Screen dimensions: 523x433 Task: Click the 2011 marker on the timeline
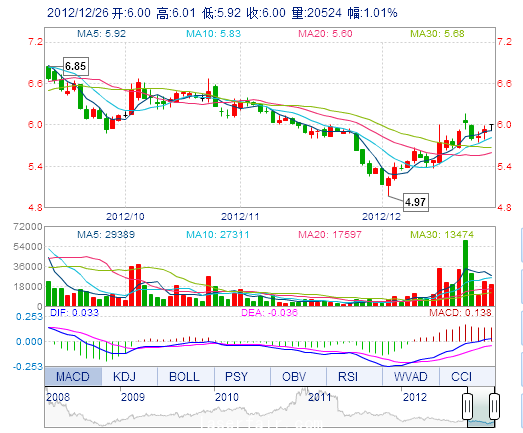click(320, 397)
